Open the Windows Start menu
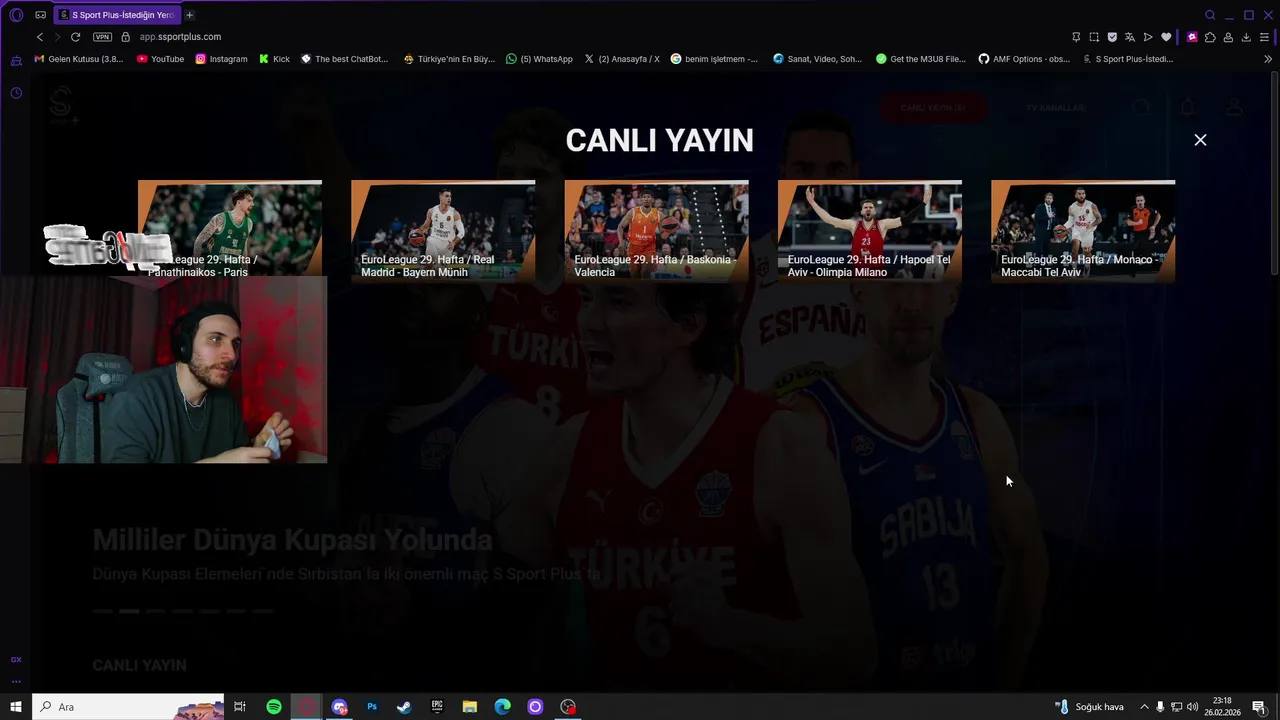This screenshot has width=1280, height=720. tap(16, 707)
